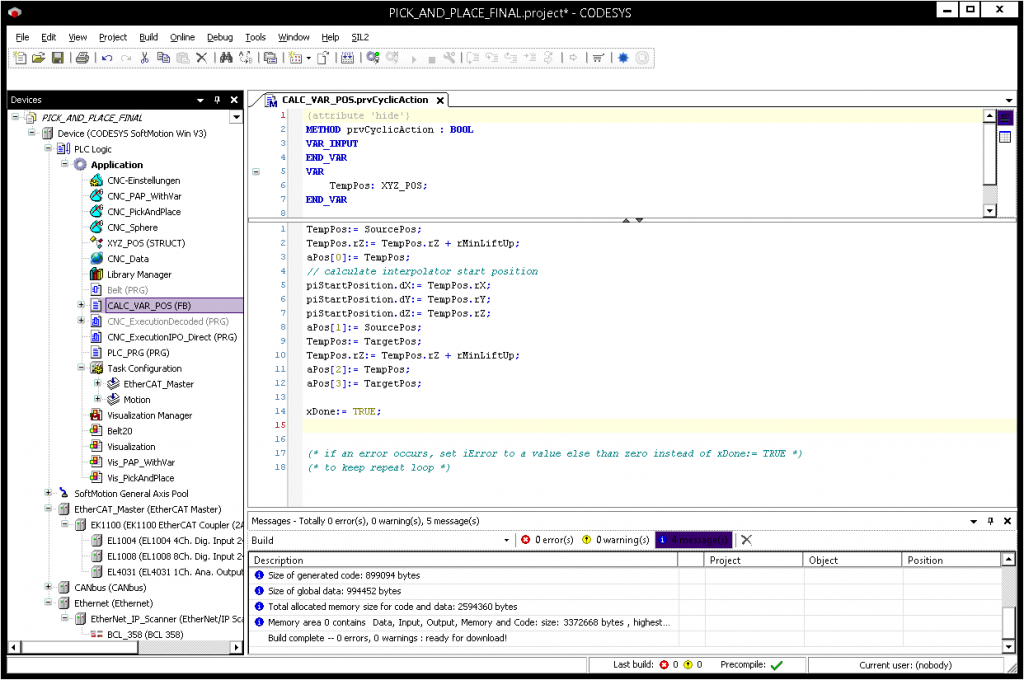Collapse the Task Configuration tree node
This screenshot has height=680, width=1024.
pyautogui.click(x=81, y=368)
